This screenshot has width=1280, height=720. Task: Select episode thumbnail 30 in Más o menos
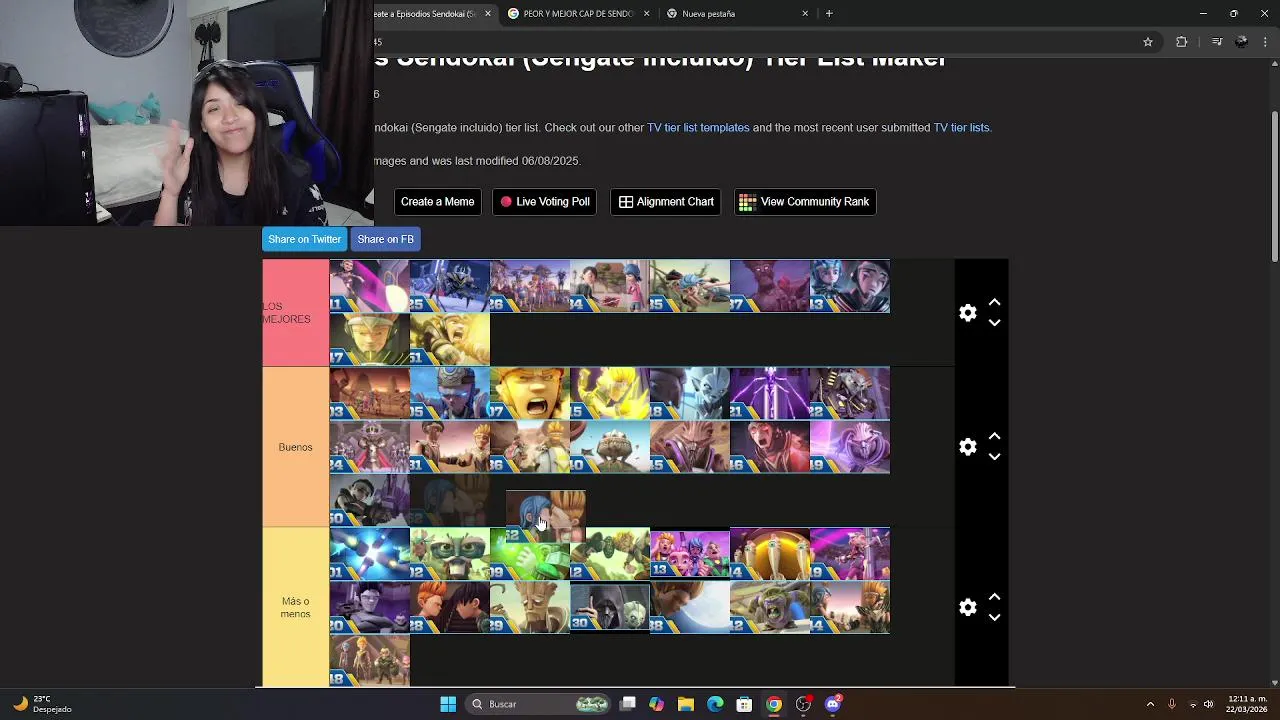pyautogui.click(x=610, y=607)
